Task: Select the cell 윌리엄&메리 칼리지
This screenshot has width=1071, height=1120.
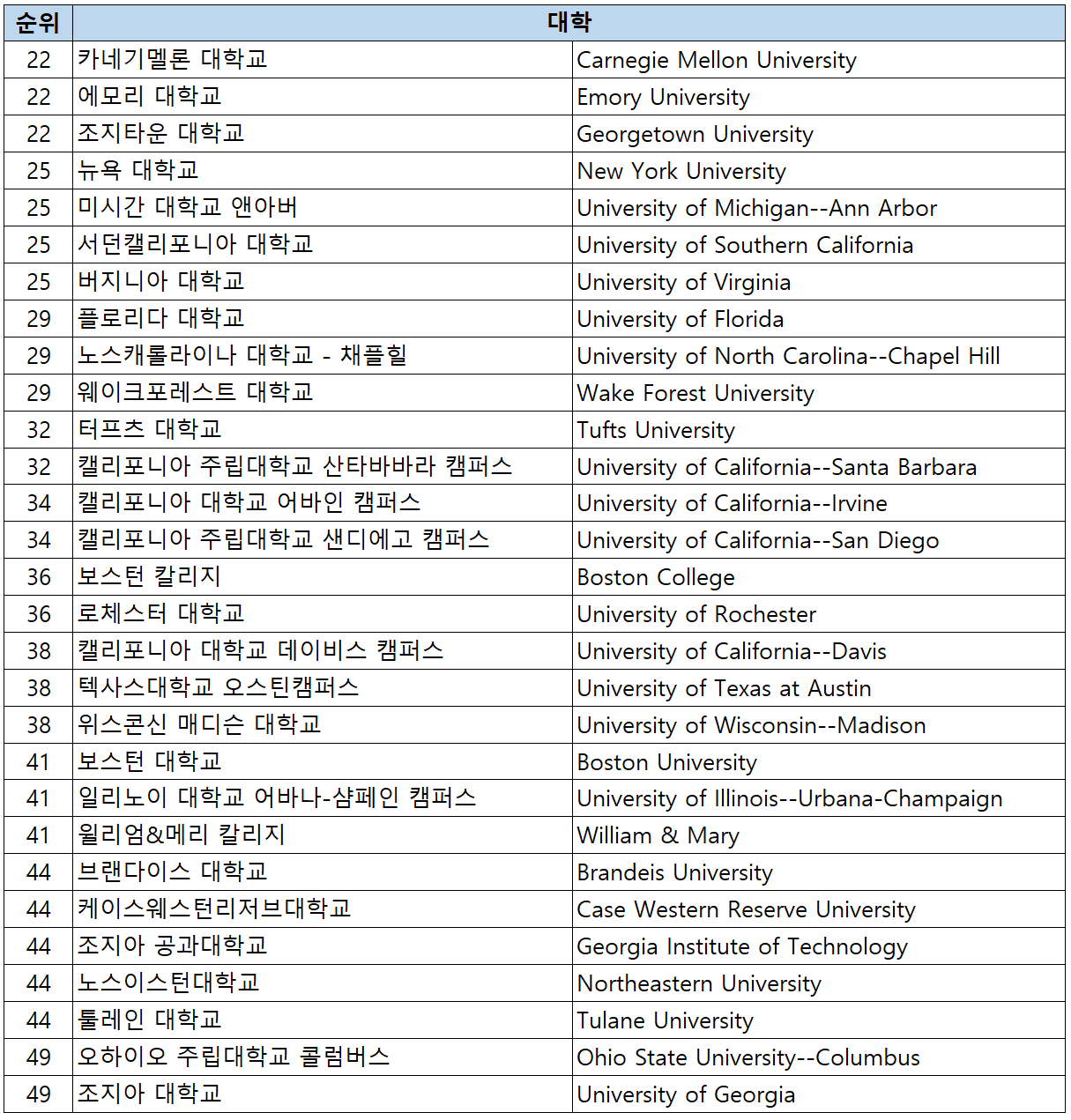Action: click(x=323, y=835)
